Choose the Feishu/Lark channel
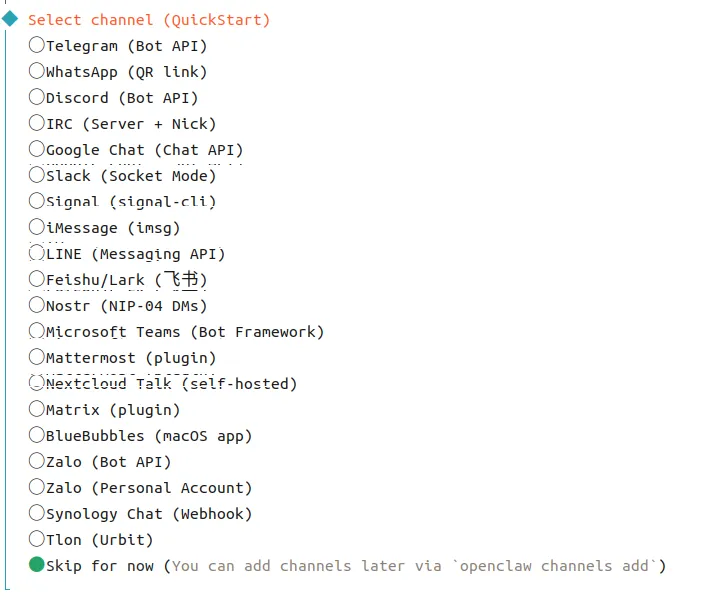The width and height of the screenshot is (706, 598). (x=37, y=279)
